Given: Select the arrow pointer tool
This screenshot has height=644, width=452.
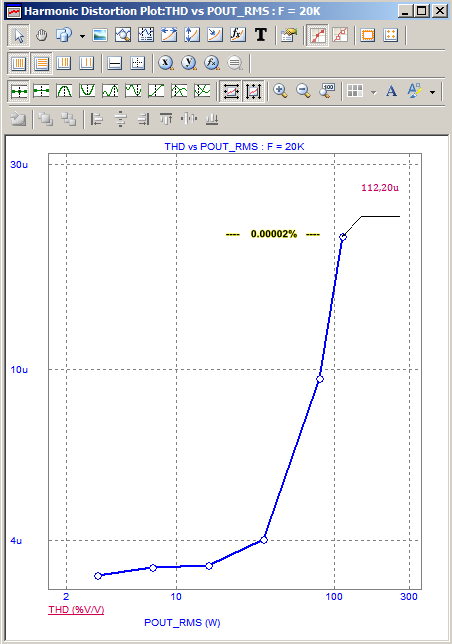Looking at the screenshot, I should [x=18, y=35].
